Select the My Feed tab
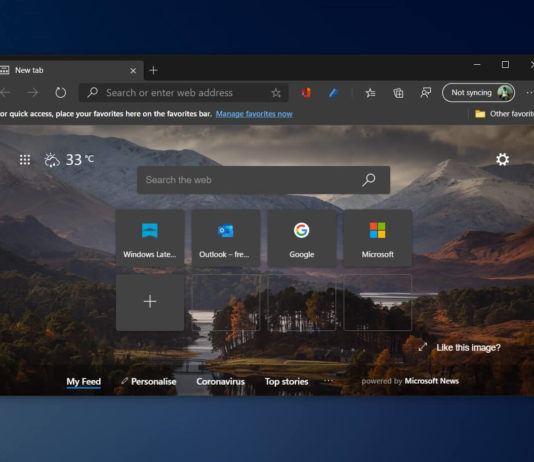Screen dimensions: 534x462 (x=83, y=382)
